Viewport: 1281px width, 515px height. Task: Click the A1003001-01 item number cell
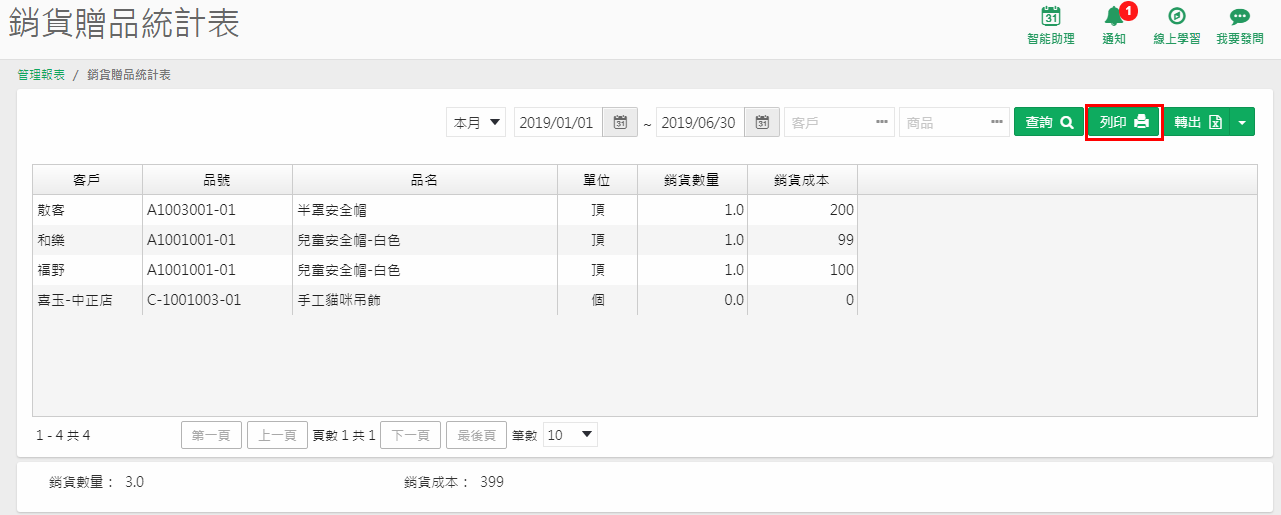point(217,210)
